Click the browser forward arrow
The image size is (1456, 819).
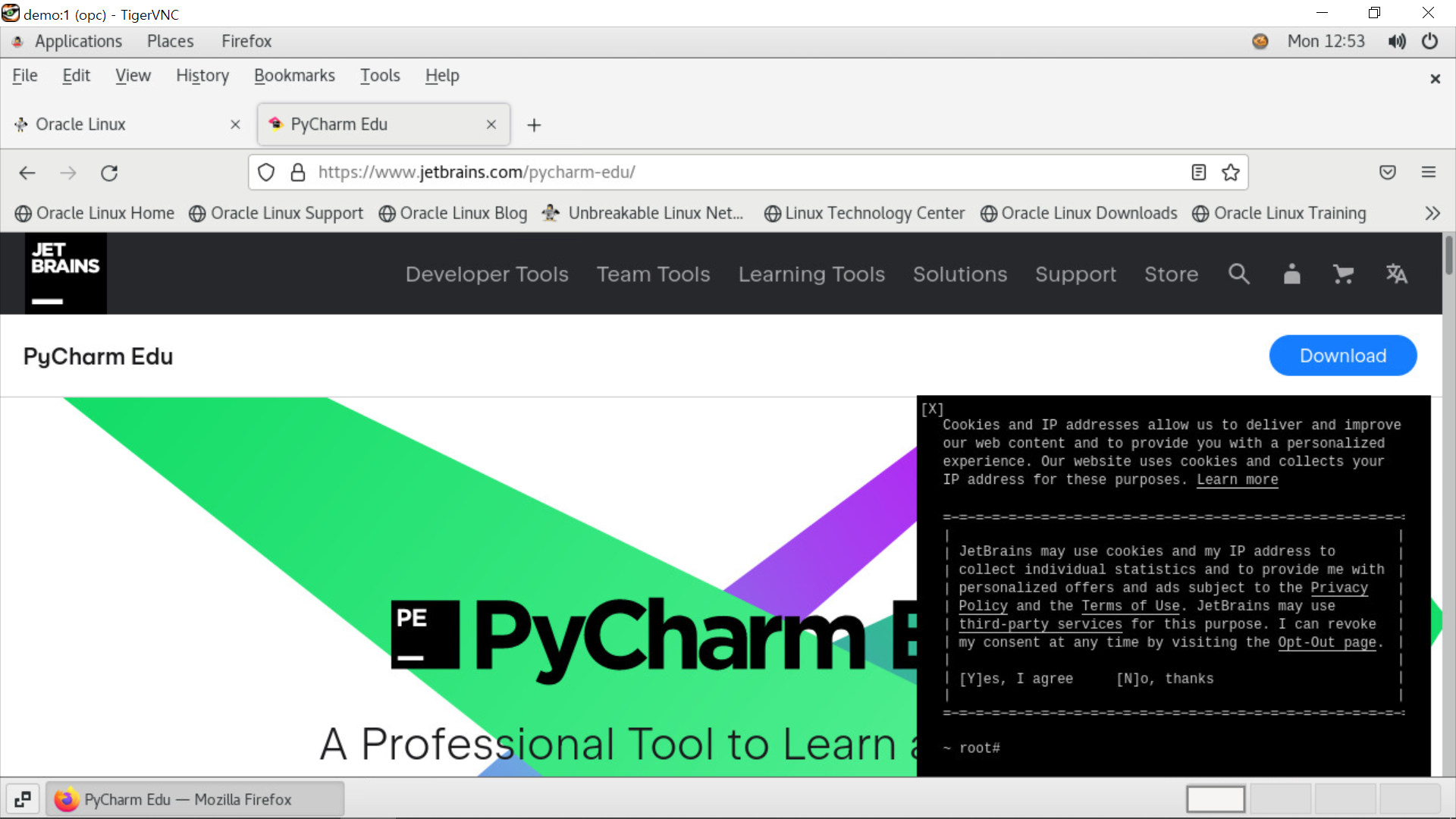point(68,173)
